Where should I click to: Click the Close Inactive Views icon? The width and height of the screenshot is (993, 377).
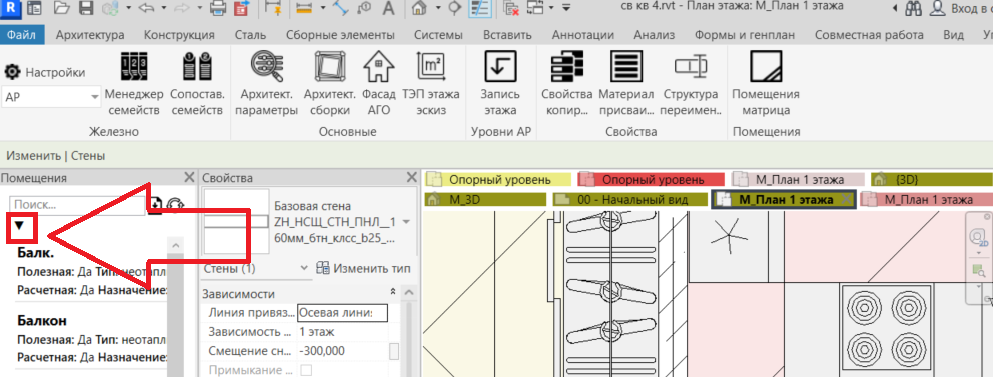click(511, 8)
